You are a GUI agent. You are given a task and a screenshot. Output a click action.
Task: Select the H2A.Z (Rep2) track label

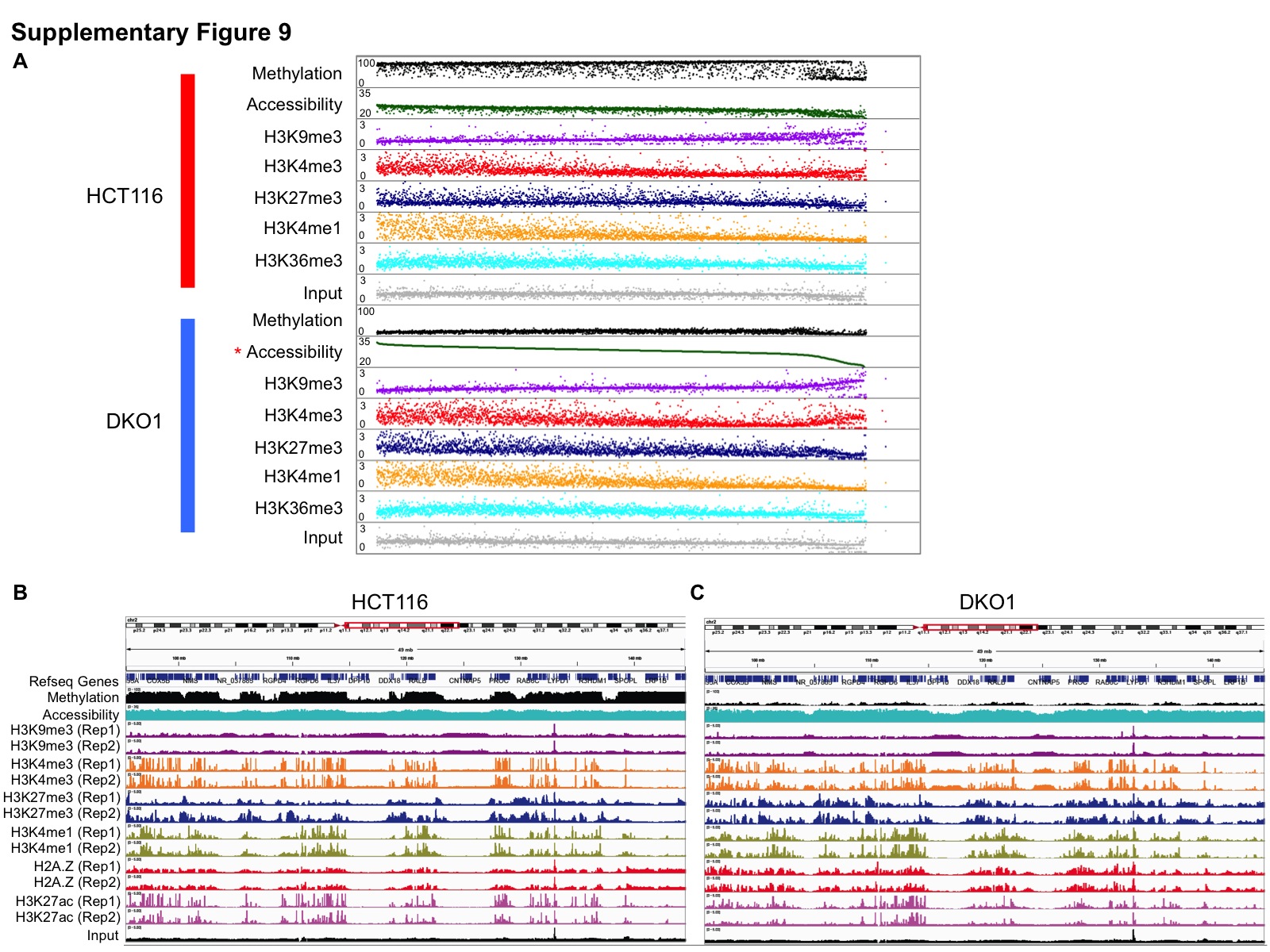tap(76, 882)
